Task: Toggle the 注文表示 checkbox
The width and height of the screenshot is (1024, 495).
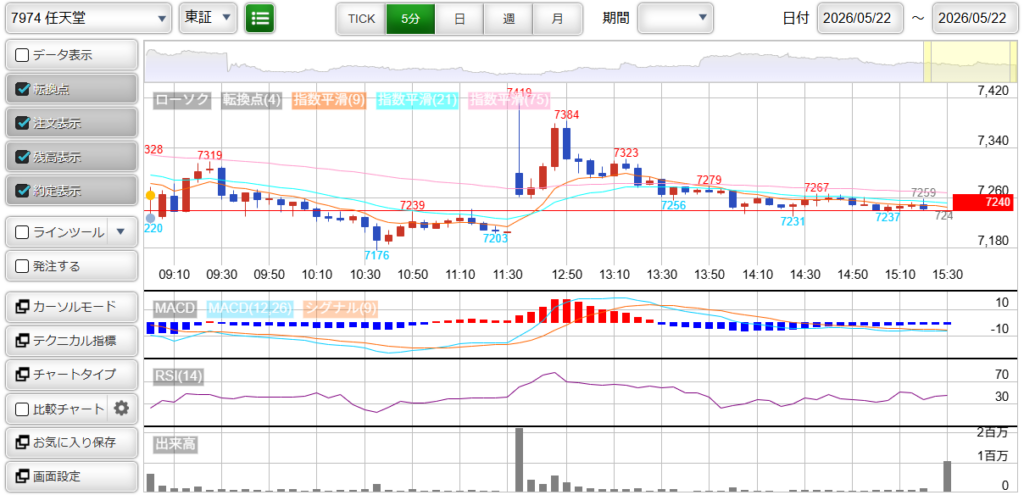Action: 22,123
